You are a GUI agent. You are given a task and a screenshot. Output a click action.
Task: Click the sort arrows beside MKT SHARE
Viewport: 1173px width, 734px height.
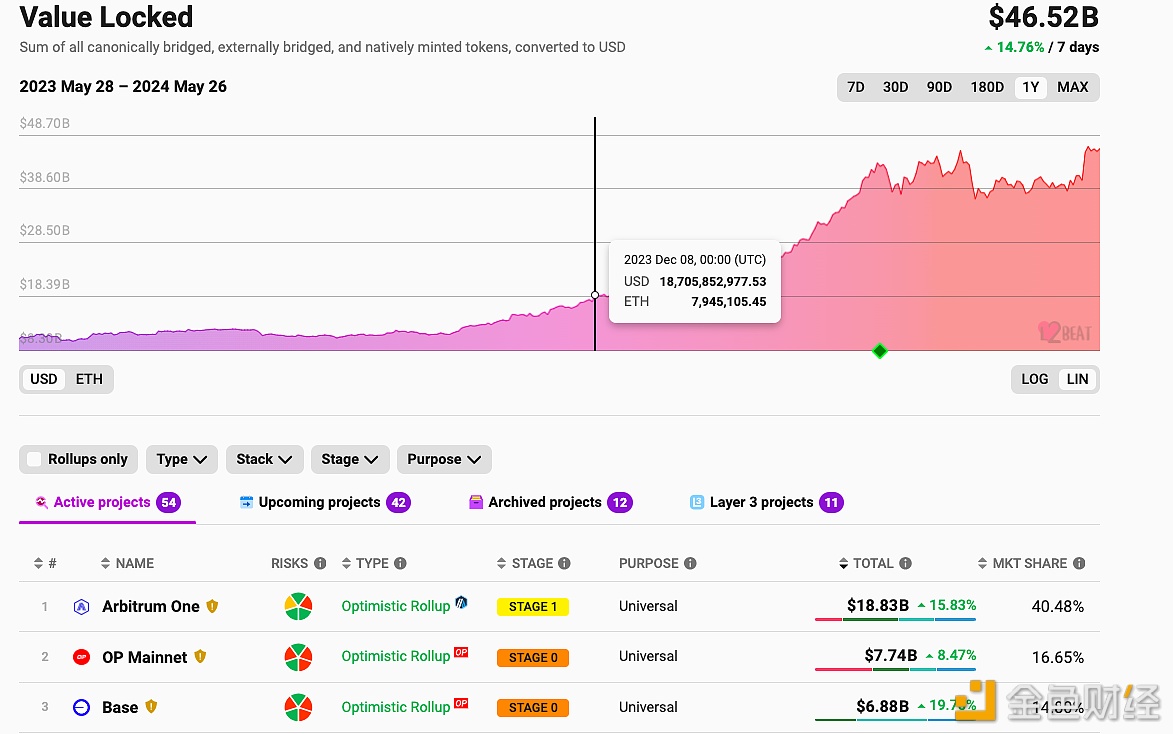point(982,563)
